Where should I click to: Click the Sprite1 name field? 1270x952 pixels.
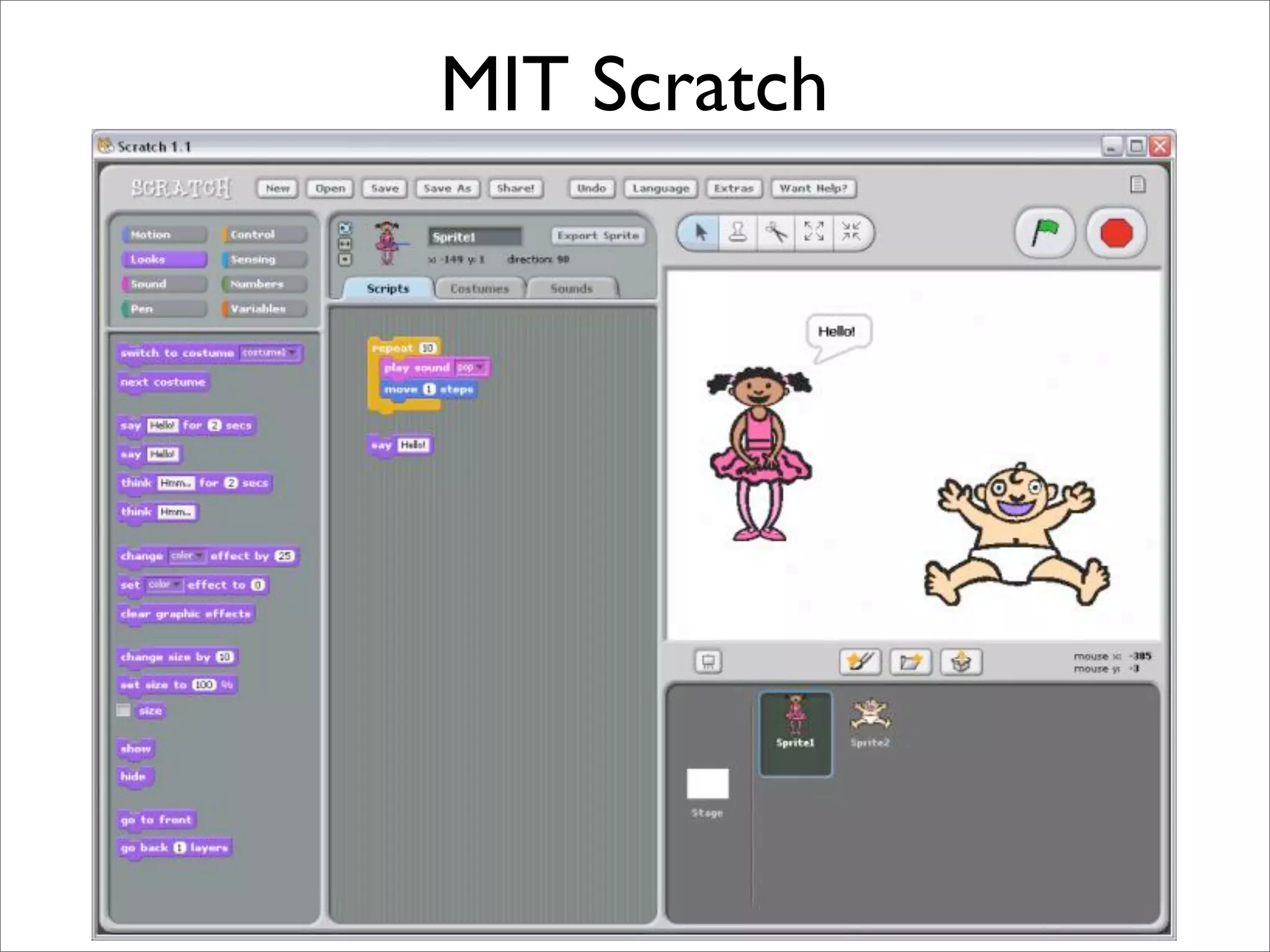tap(475, 237)
